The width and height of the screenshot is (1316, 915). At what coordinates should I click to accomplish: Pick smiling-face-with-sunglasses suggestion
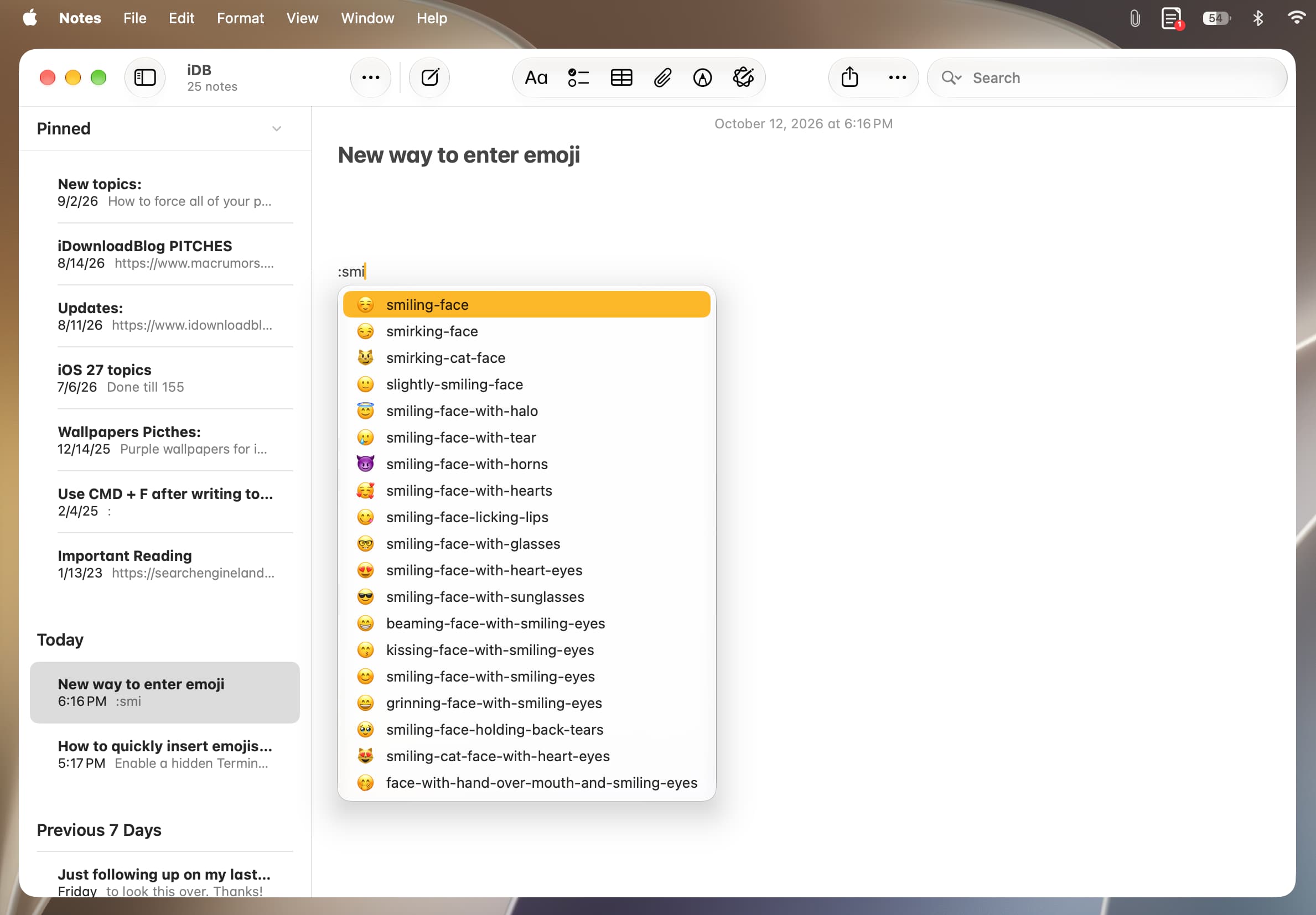526,596
